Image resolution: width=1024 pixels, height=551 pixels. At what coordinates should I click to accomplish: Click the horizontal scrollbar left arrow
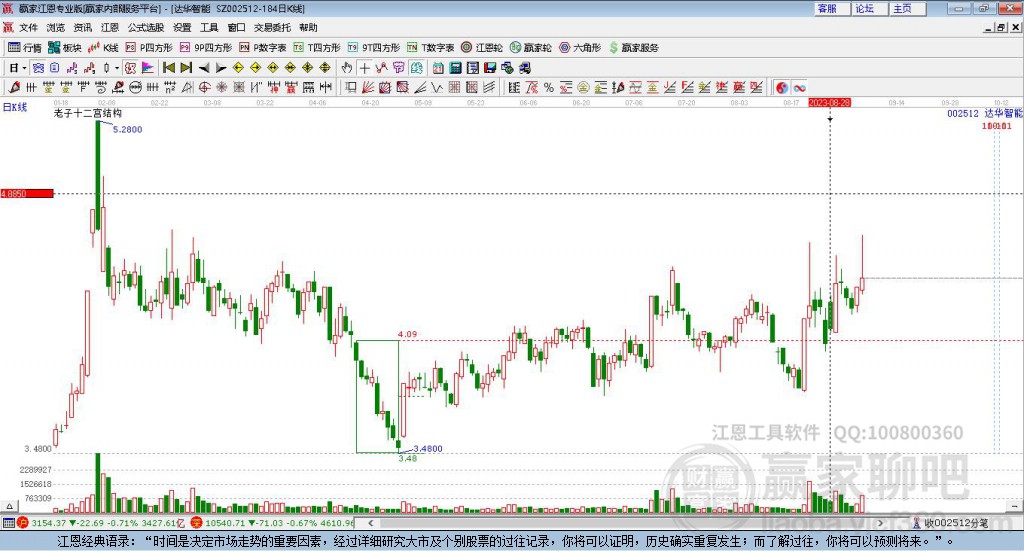[x=370, y=523]
